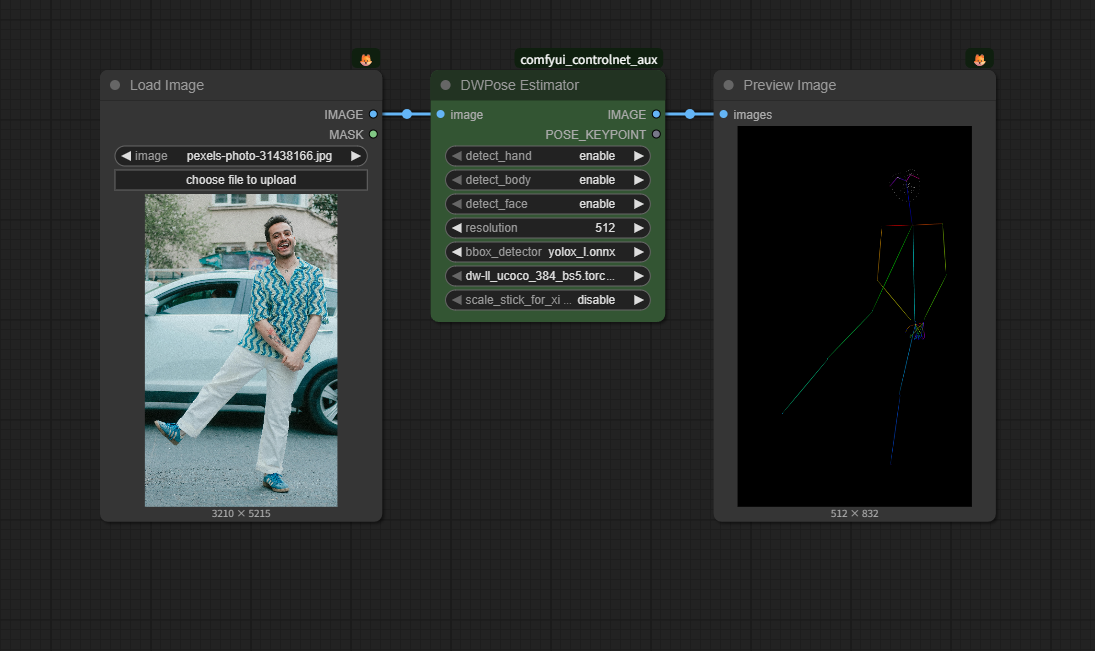Viewport: 1095px width, 651px height.
Task: Toggle detect_face setting
Action: click(x=547, y=204)
